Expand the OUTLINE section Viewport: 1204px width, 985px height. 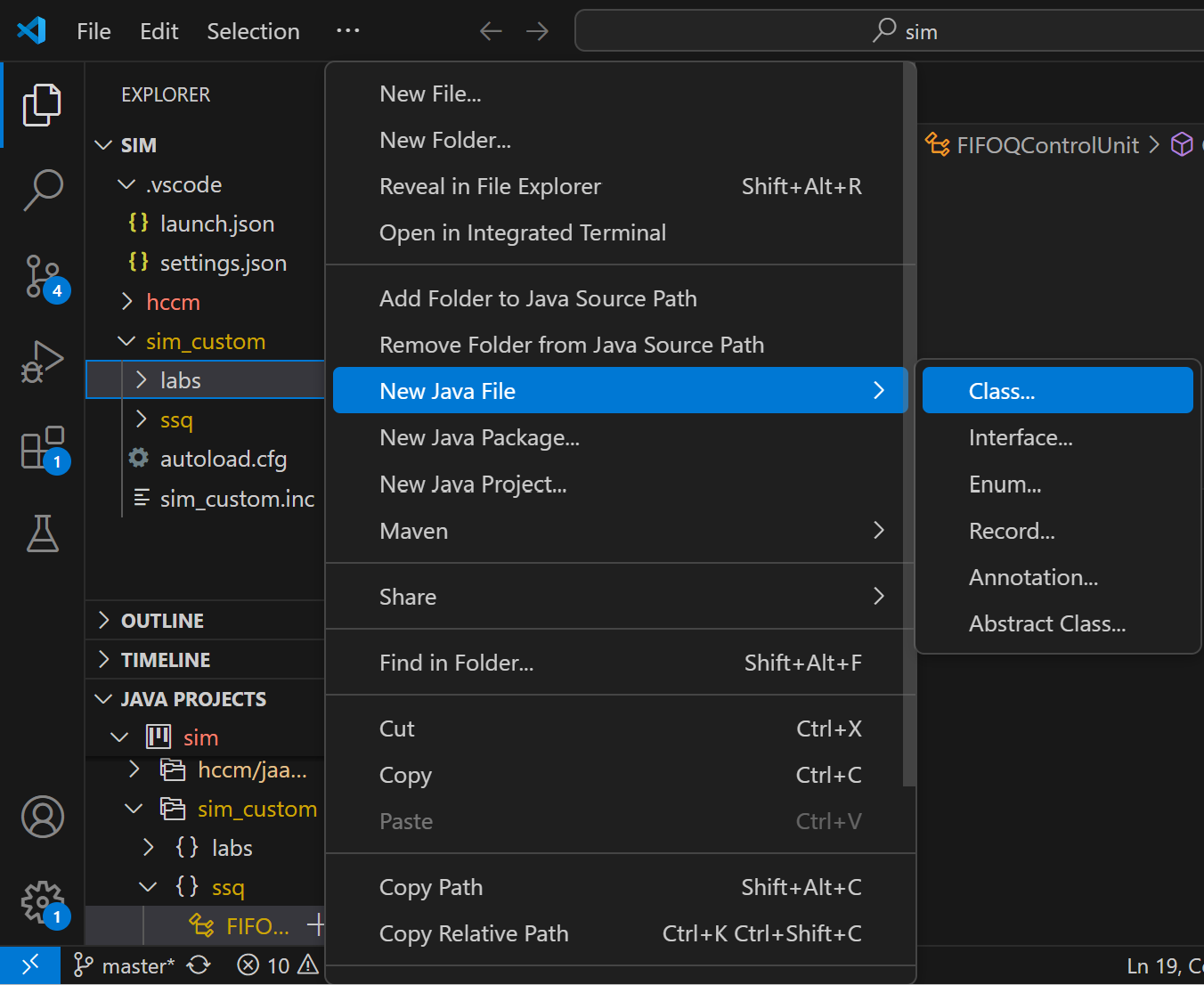(162, 621)
